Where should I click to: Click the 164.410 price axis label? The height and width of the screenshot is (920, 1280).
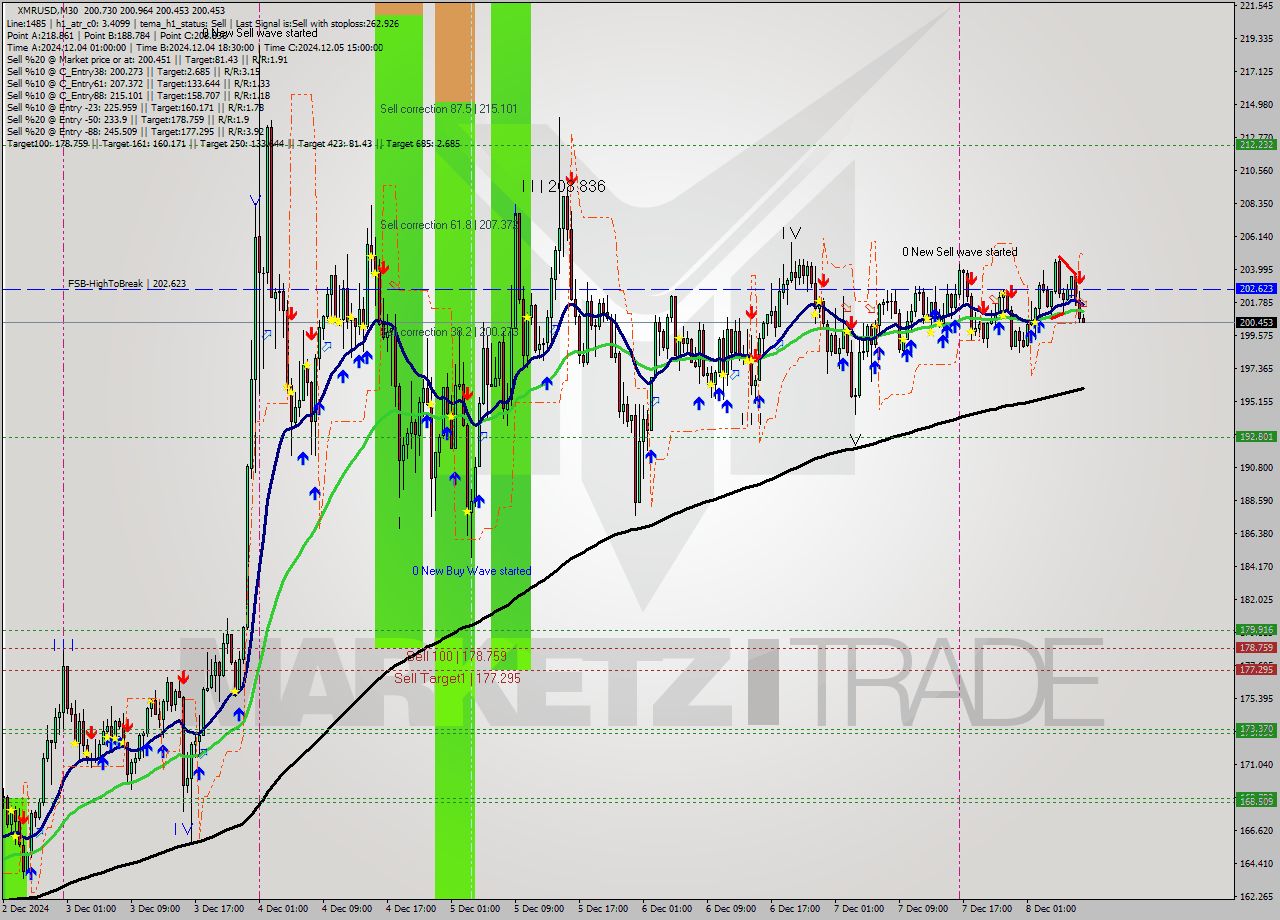1256,863
